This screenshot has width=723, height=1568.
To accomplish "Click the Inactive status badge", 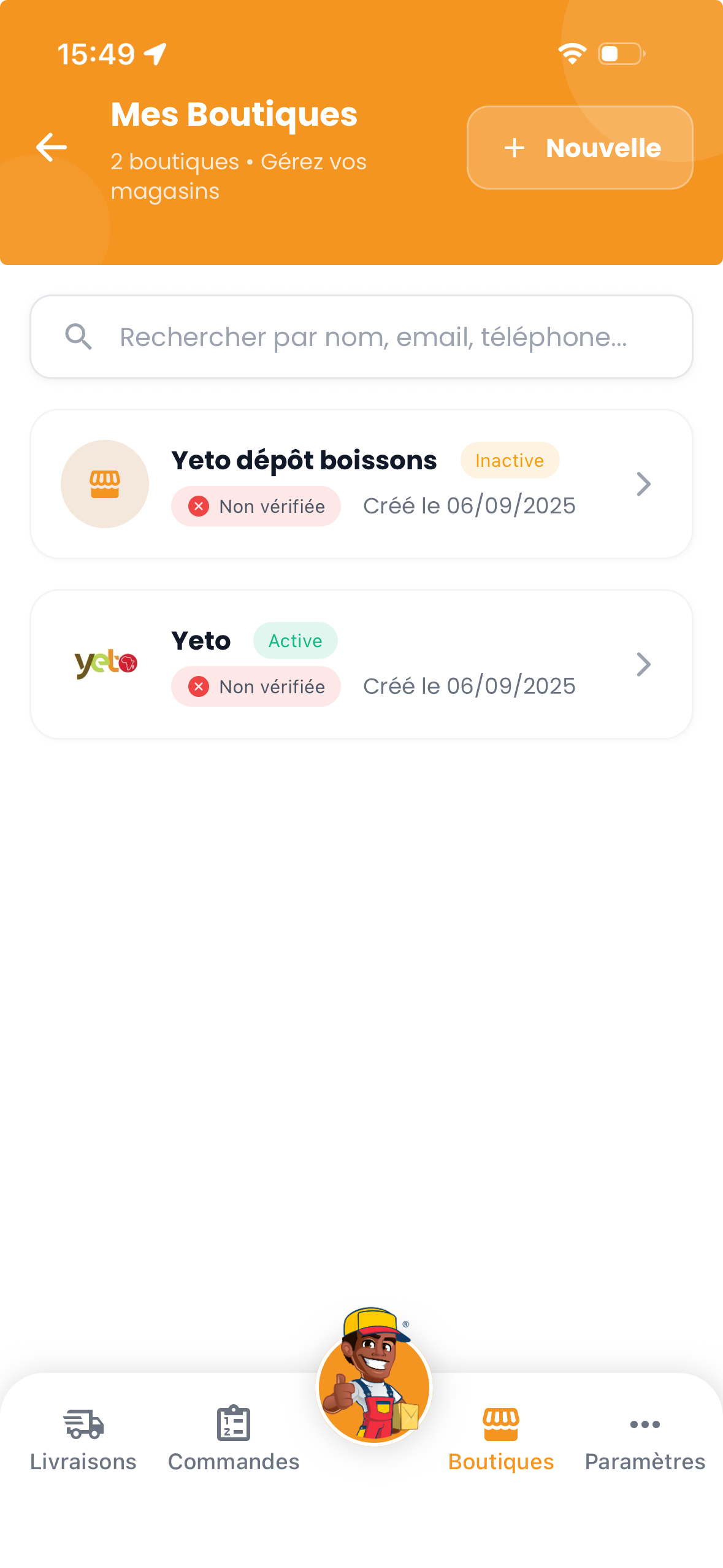I will 510,460.
